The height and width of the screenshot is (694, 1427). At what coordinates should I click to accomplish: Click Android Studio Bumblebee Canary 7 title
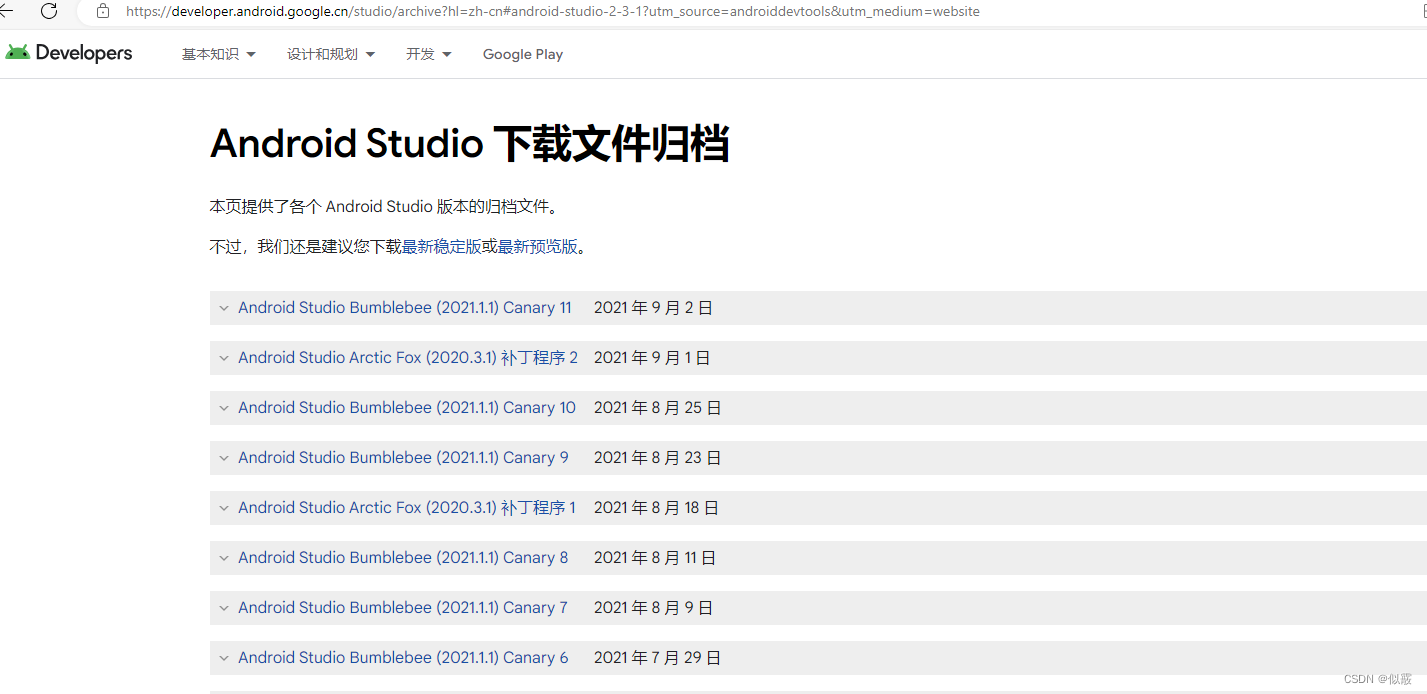[403, 608]
